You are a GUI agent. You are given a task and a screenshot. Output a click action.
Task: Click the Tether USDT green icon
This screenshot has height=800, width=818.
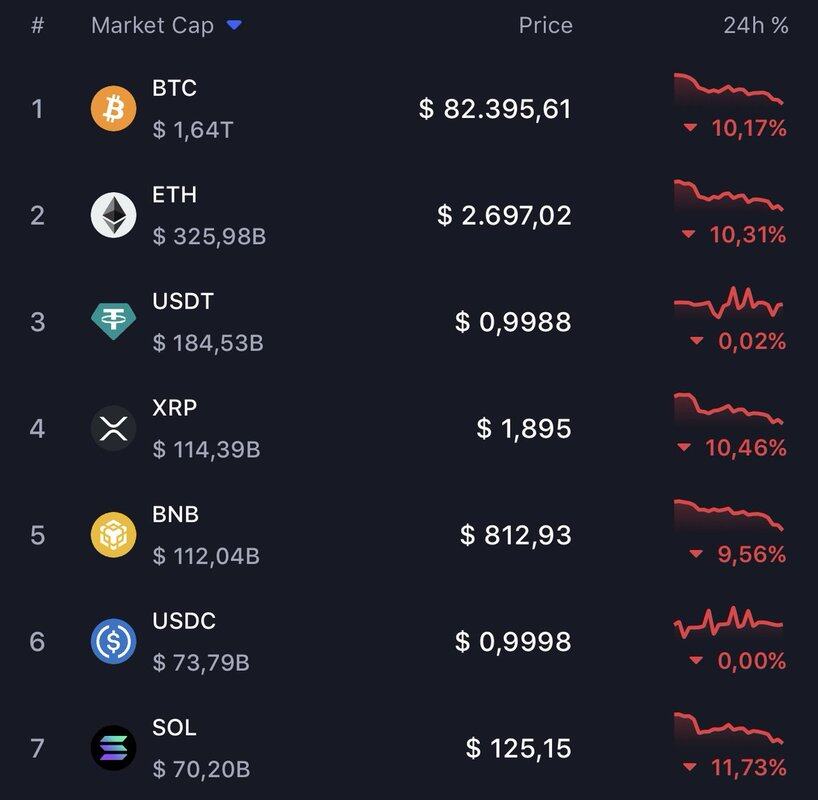pos(114,321)
